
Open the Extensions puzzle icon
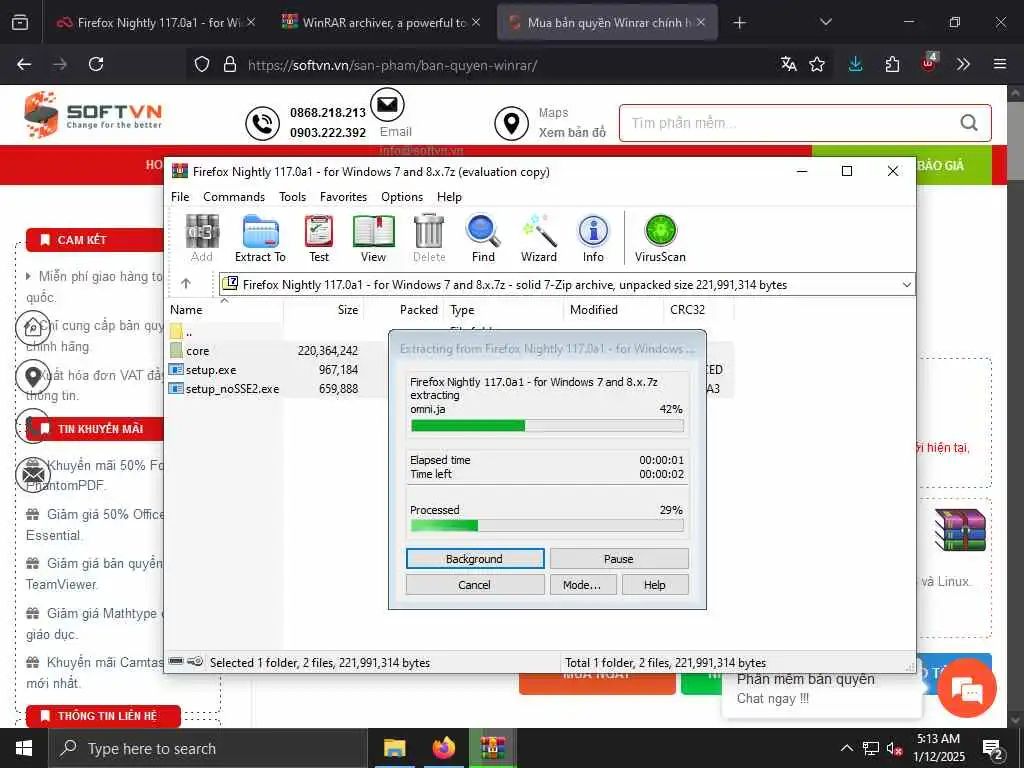pos(892,64)
